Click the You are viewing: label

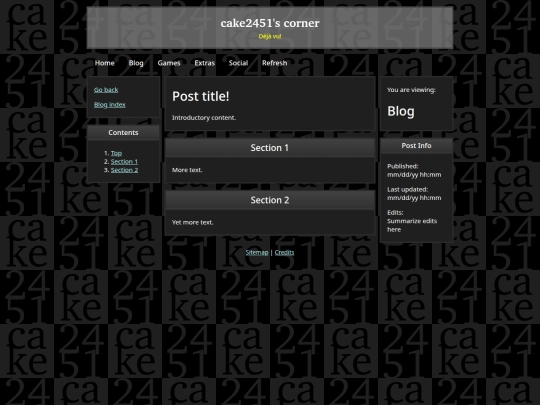coord(411,90)
